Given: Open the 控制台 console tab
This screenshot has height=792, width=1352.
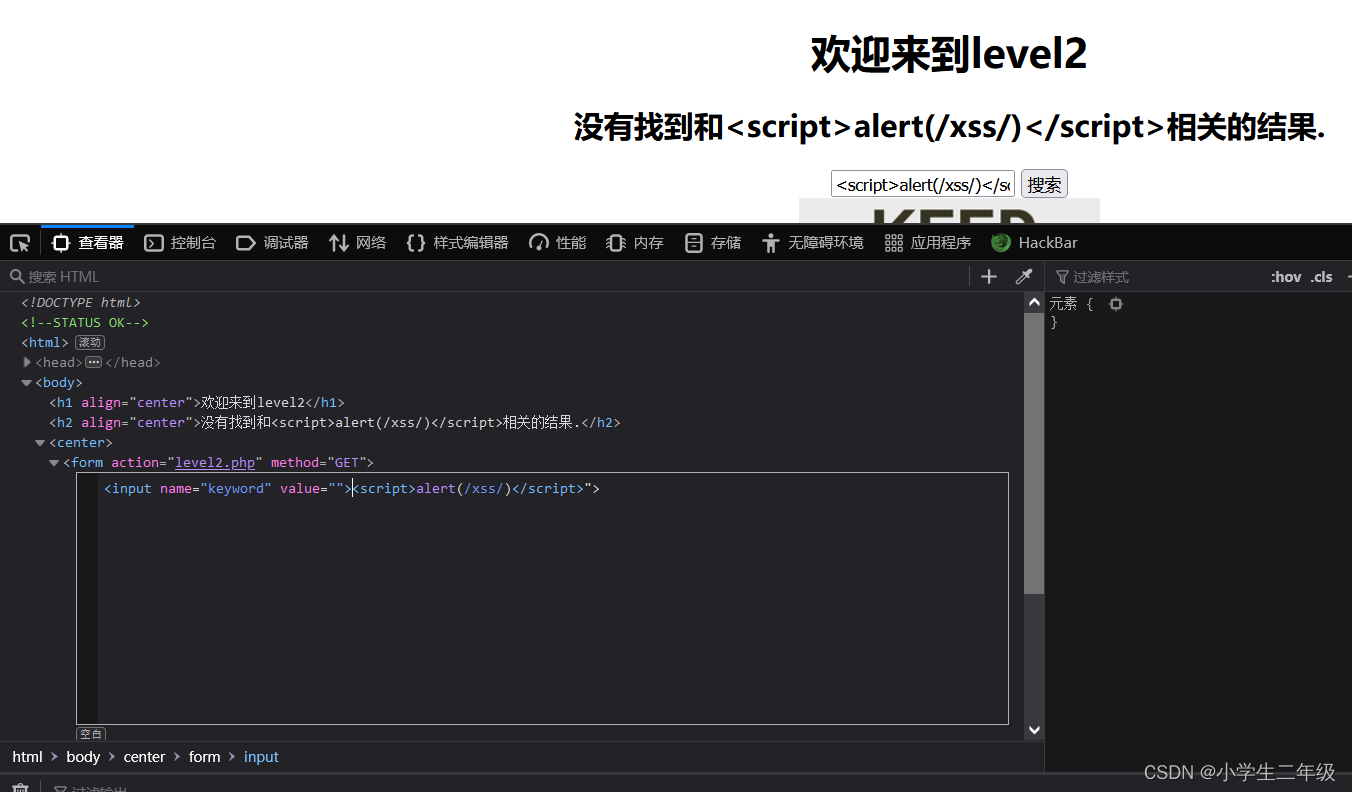Looking at the screenshot, I should coord(180,243).
